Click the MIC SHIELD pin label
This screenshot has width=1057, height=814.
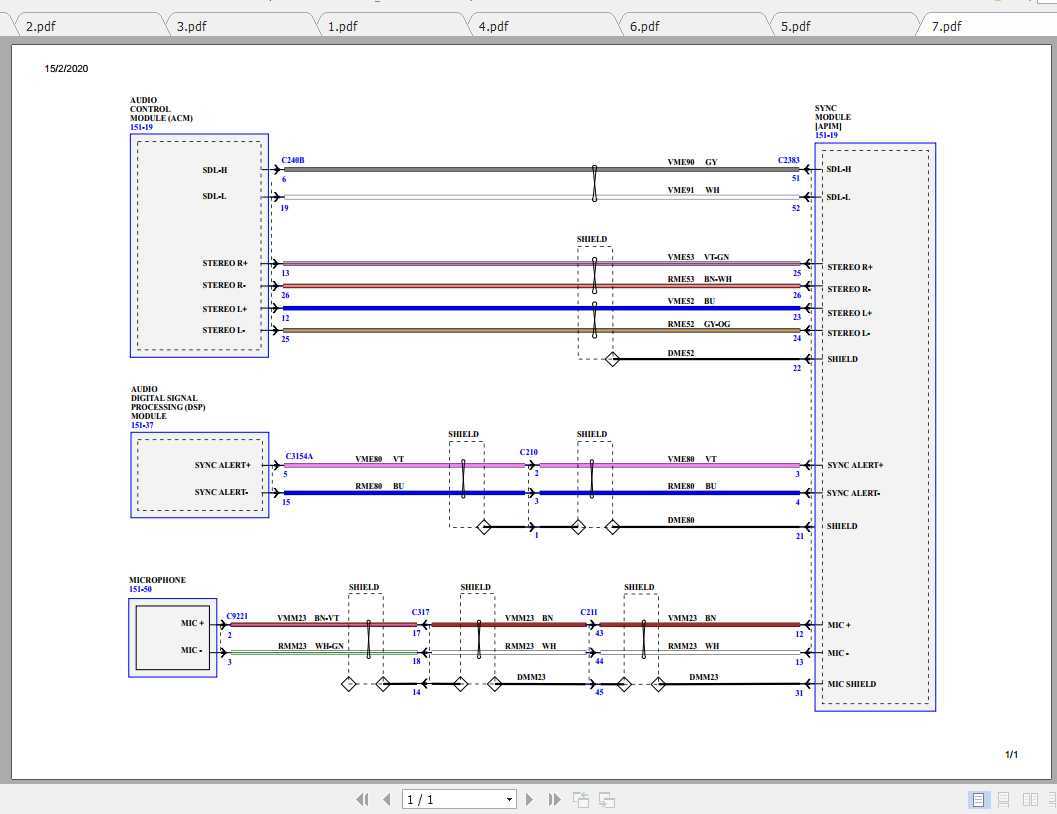coord(852,684)
